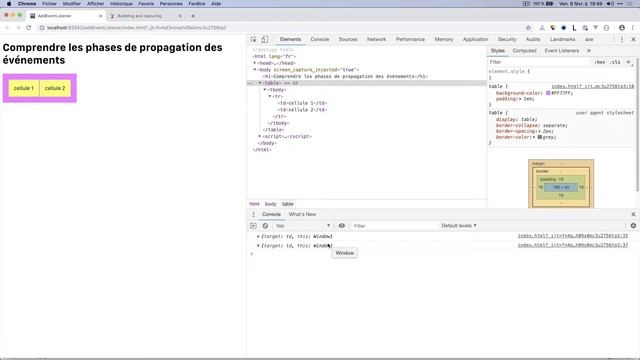Collapse the body element node
This screenshot has width=640, height=360.
255,70
